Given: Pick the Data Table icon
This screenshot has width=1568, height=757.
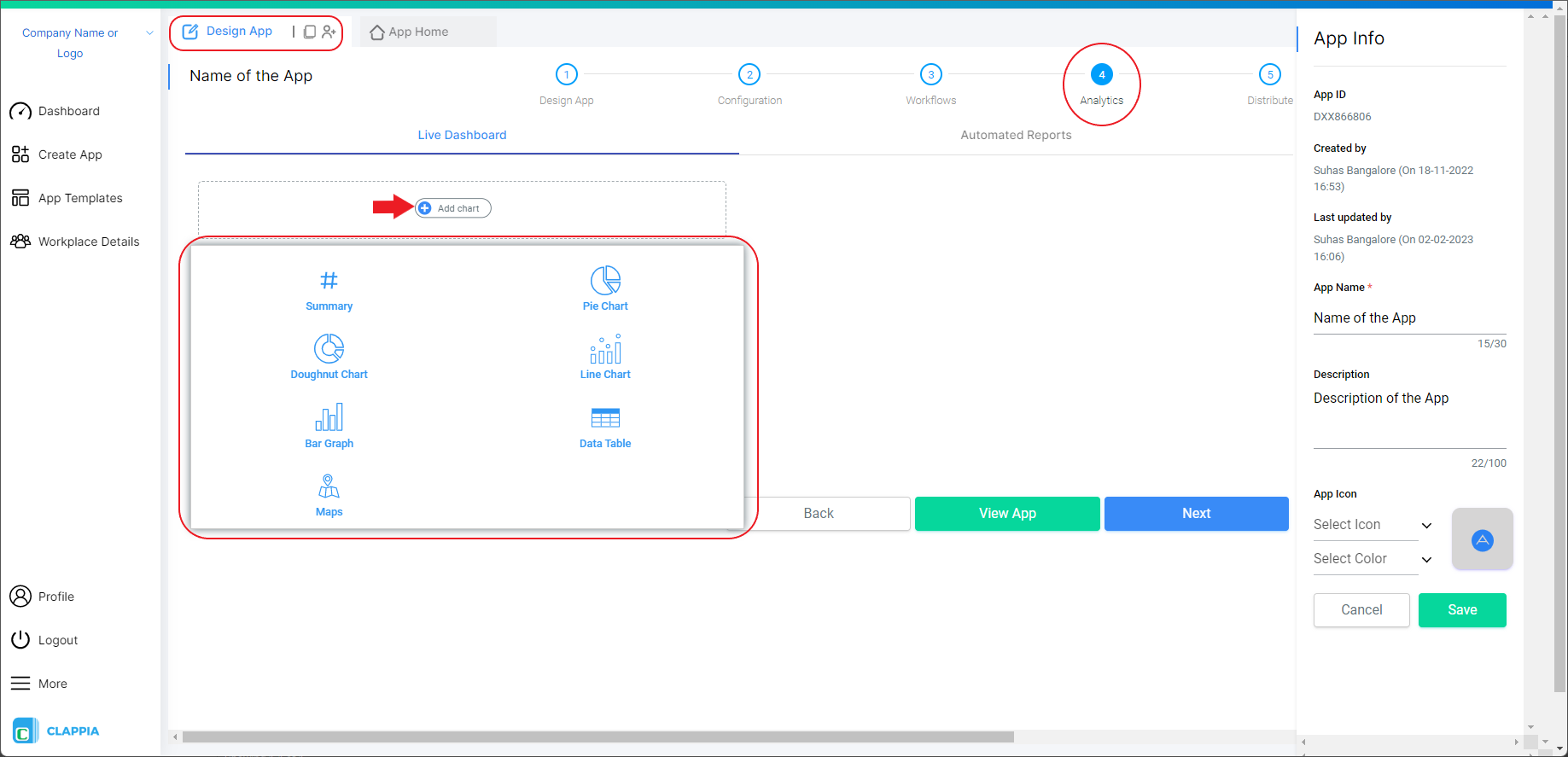Looking at the screenshot, I should pyautogui.click(x=605, y=417).
